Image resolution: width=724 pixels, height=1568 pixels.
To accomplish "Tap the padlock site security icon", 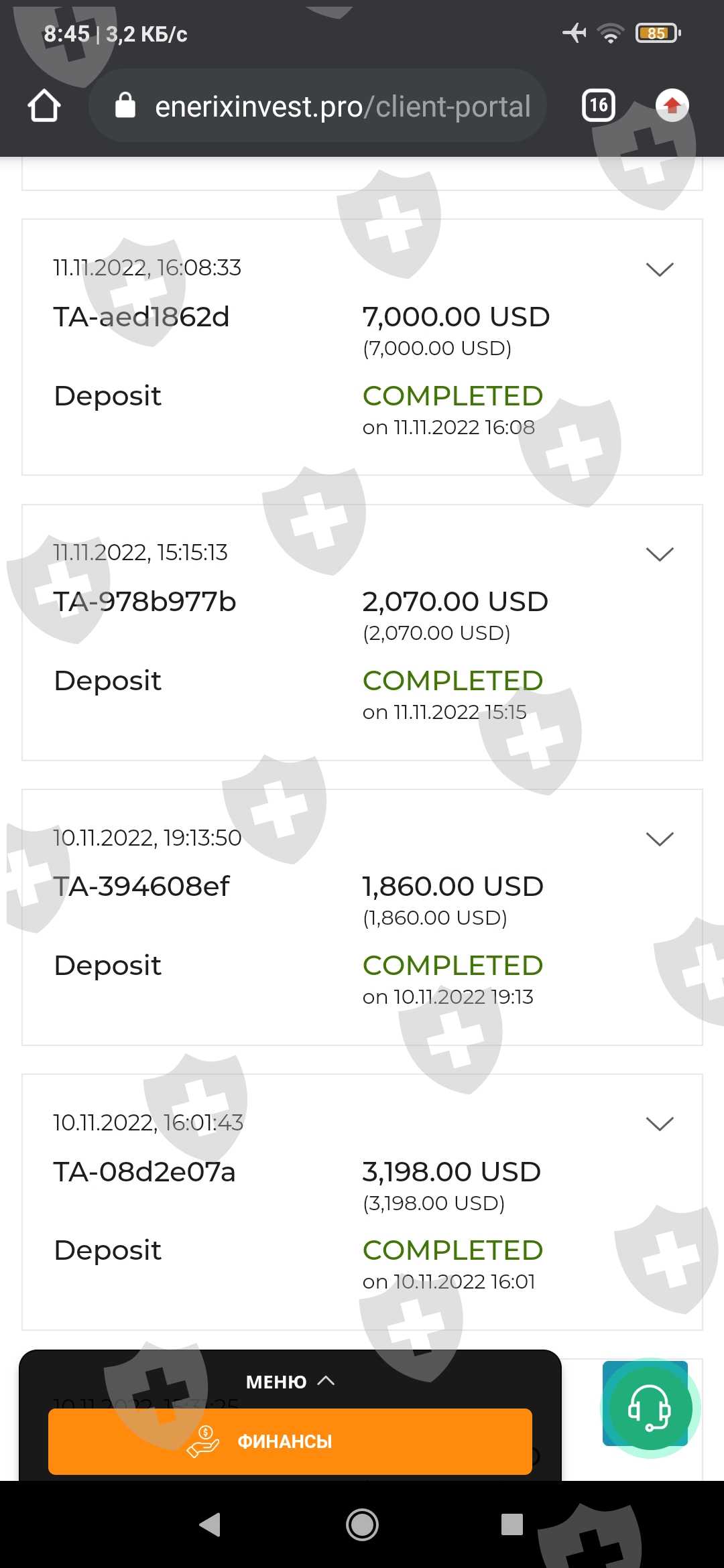I will pyautogui.click(x=125, y=106).
